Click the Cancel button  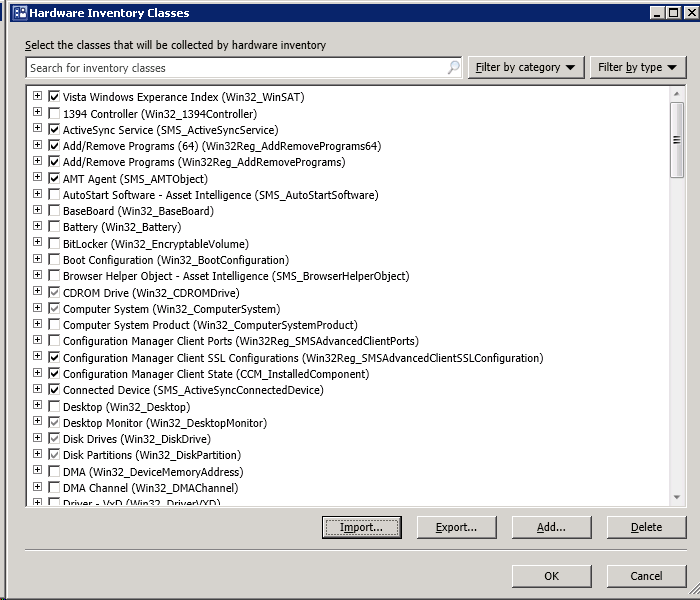[646, 576]
